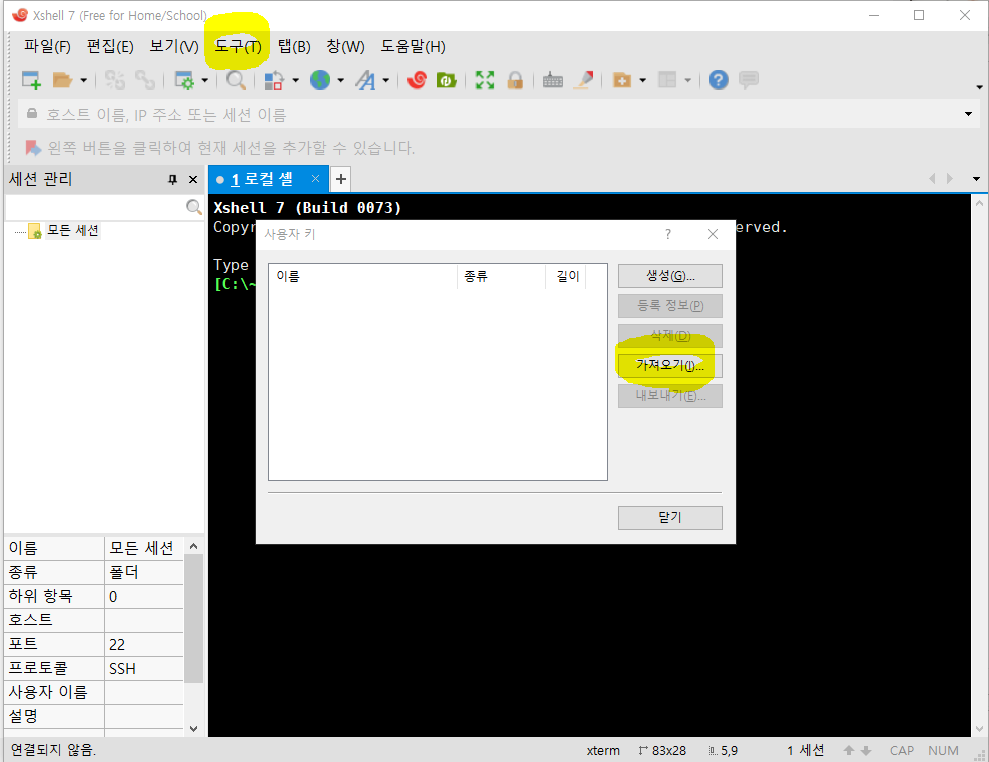Sort key list by 길이 column header
Screen dimensions: 989x762
click(x=566, y=276)
